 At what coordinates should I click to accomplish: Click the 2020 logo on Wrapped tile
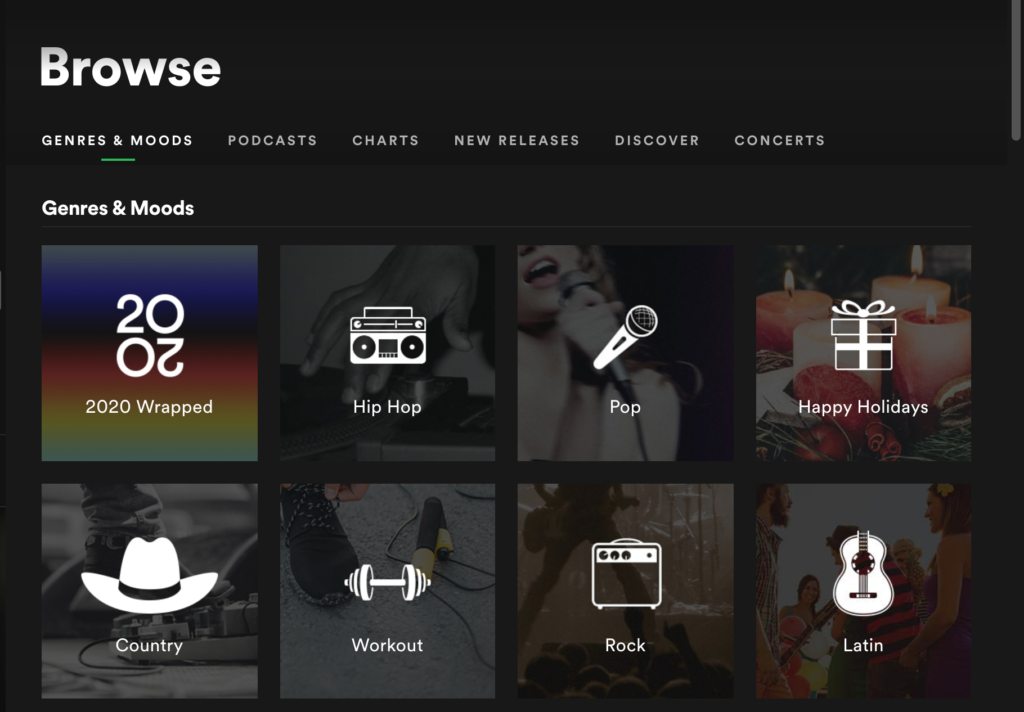coord(150,335)
